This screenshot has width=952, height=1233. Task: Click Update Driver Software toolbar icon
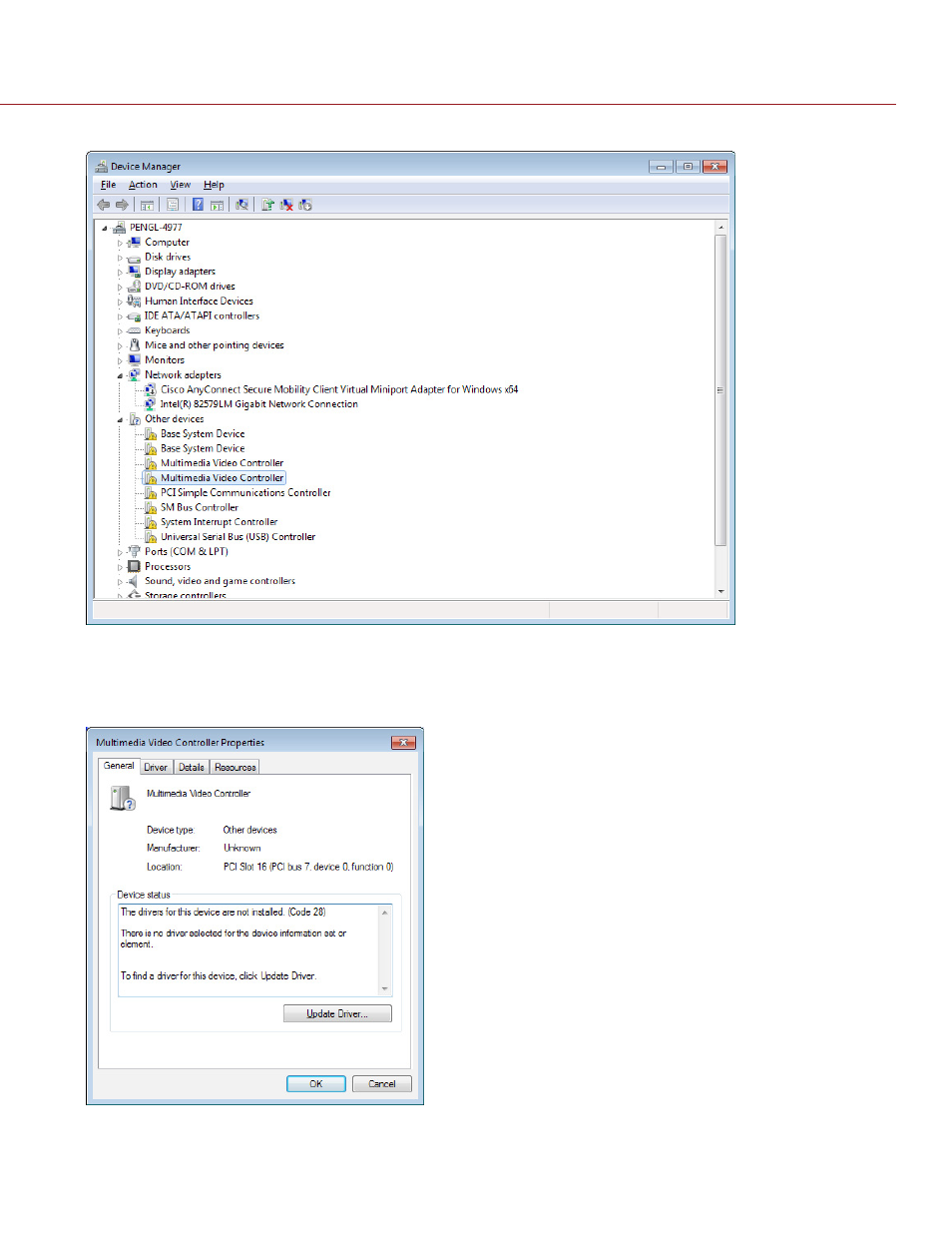tap(268, 205)
